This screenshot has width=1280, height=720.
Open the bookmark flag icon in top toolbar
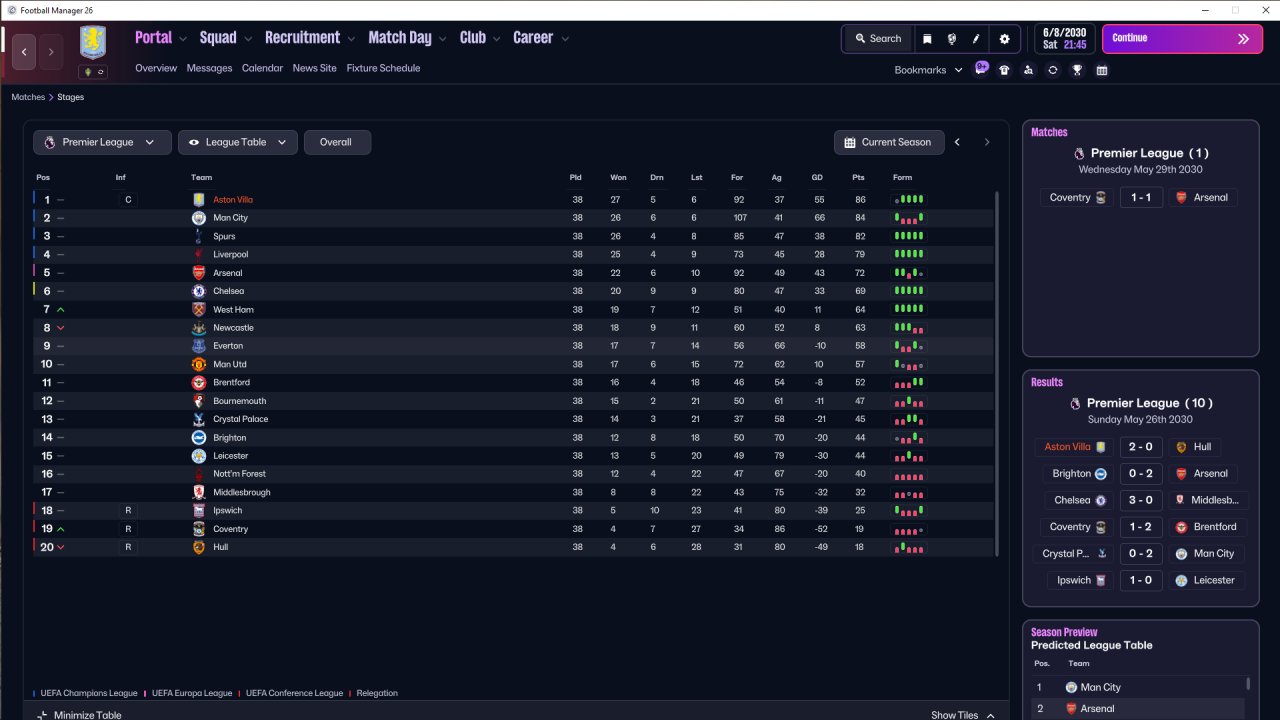[x=927, y=39]
